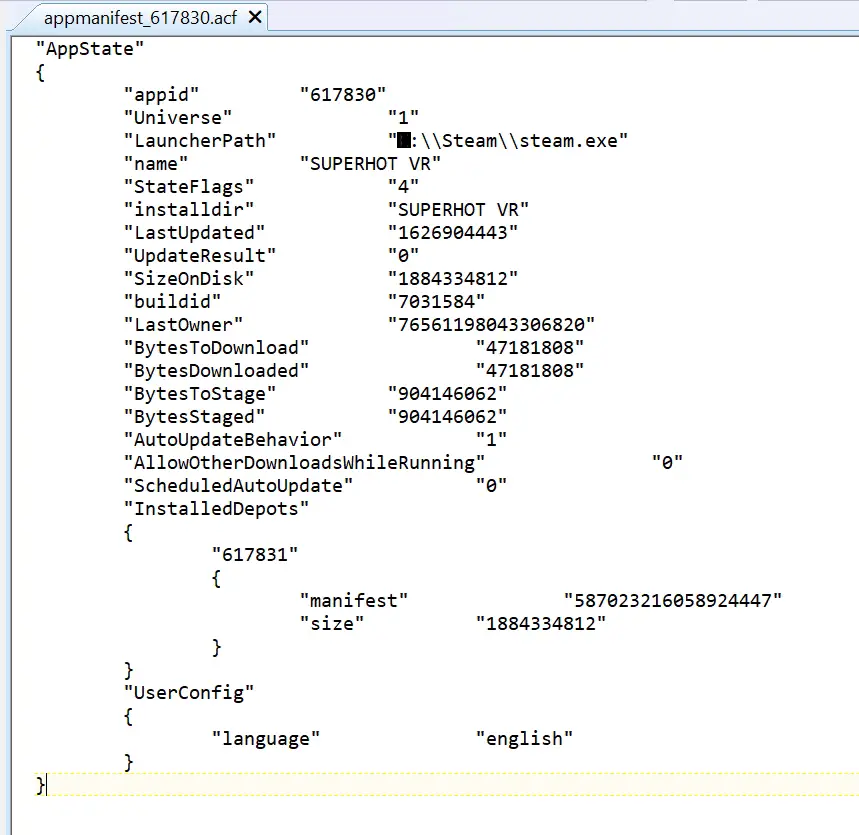This screenshot has width=859, height=835.
Task: Click the "AllowOtherDownloadsWhileRunning" key
Action: pyautogui.click(x=305, y=463)
